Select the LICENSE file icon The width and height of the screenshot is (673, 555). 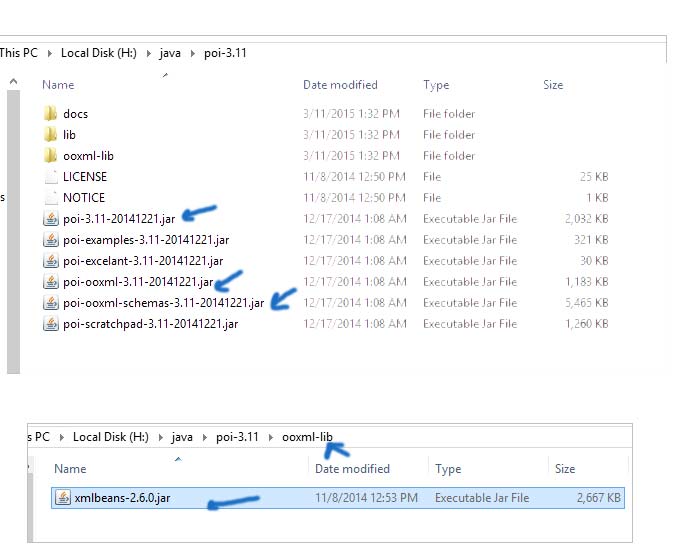51,177
